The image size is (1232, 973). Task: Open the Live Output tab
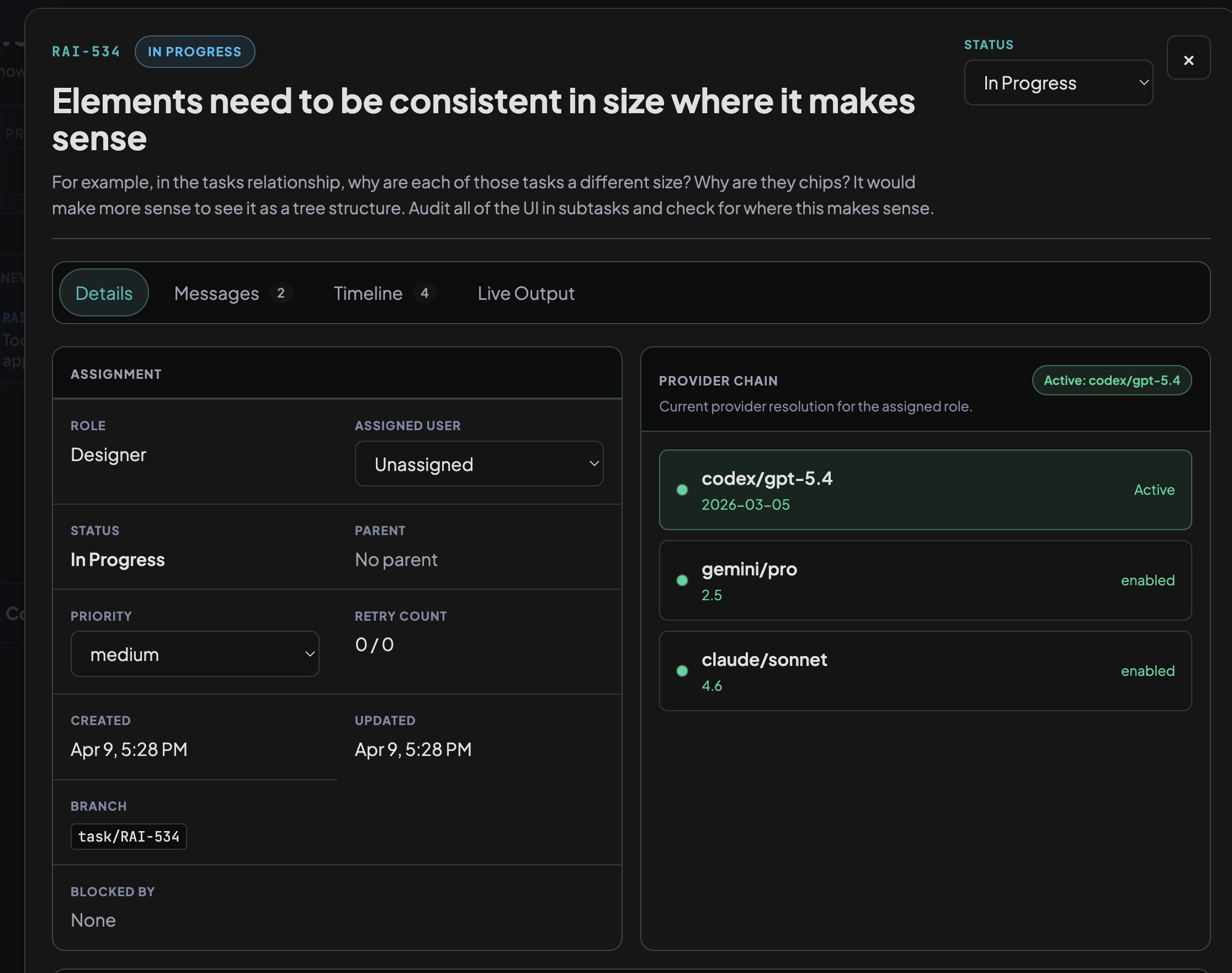click(526, 293)
